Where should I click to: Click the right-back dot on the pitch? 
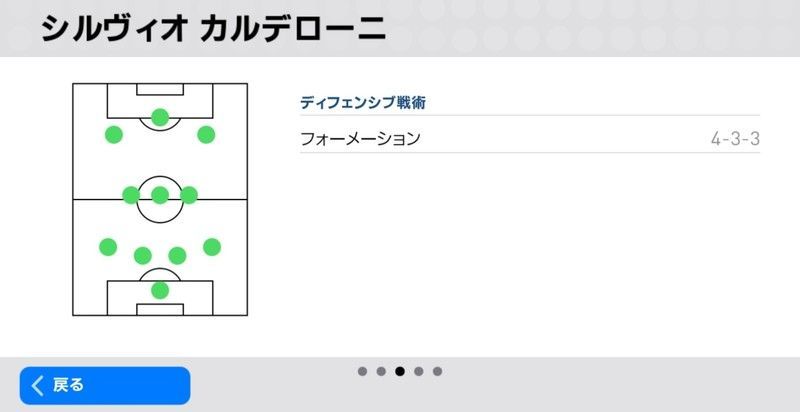pos(212,247)
